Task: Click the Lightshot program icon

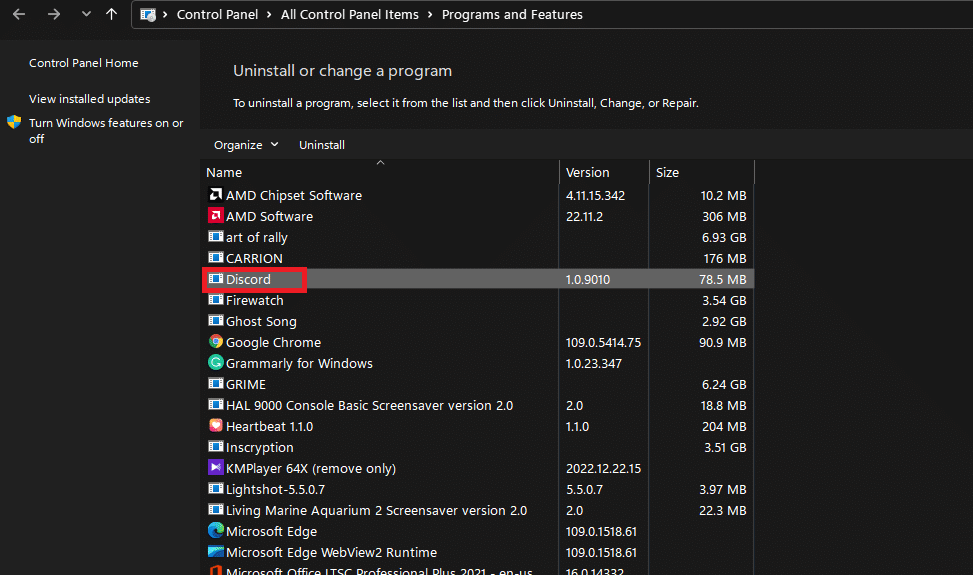Action: pos(215,489)
